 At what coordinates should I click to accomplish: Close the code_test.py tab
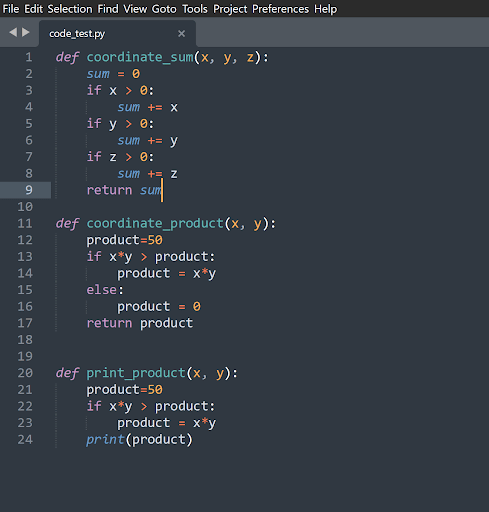coord(181,34)
